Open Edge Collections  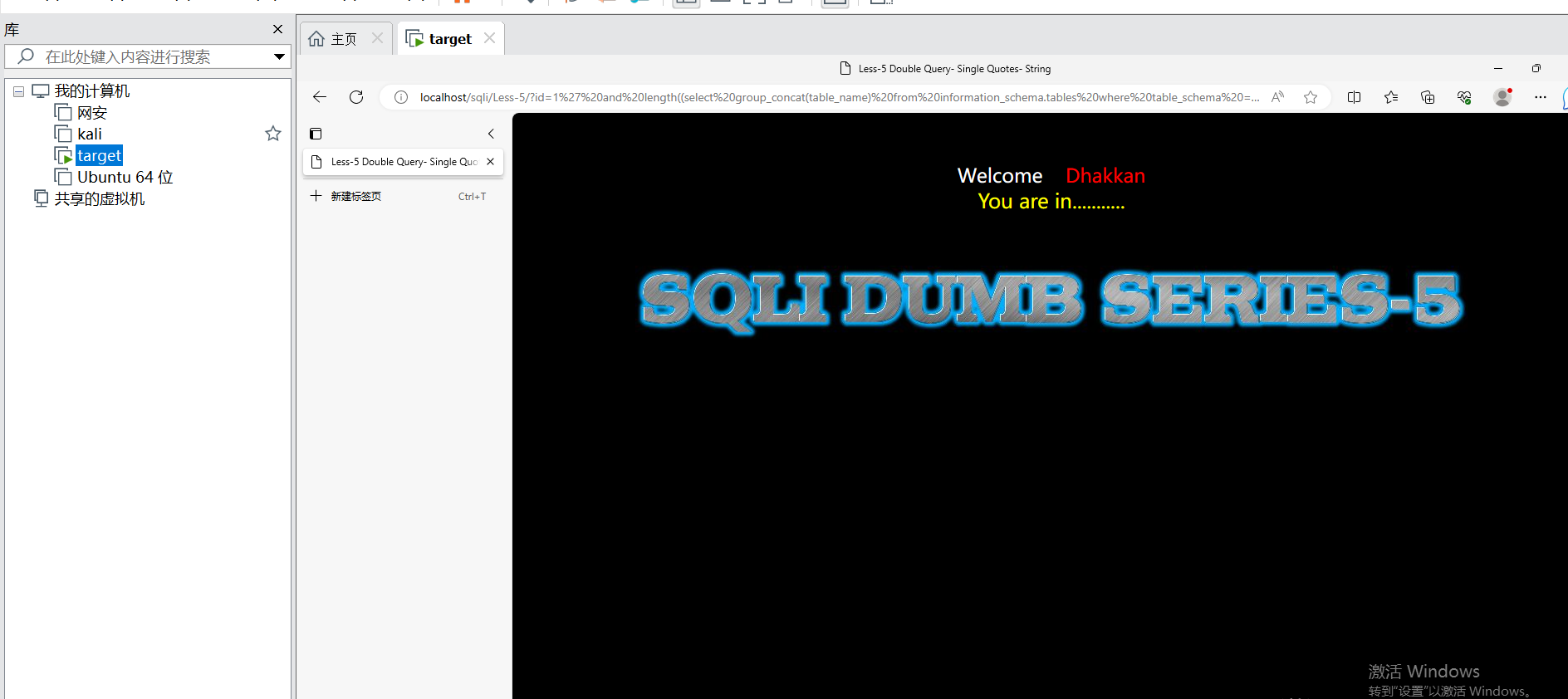(1428, 97)
